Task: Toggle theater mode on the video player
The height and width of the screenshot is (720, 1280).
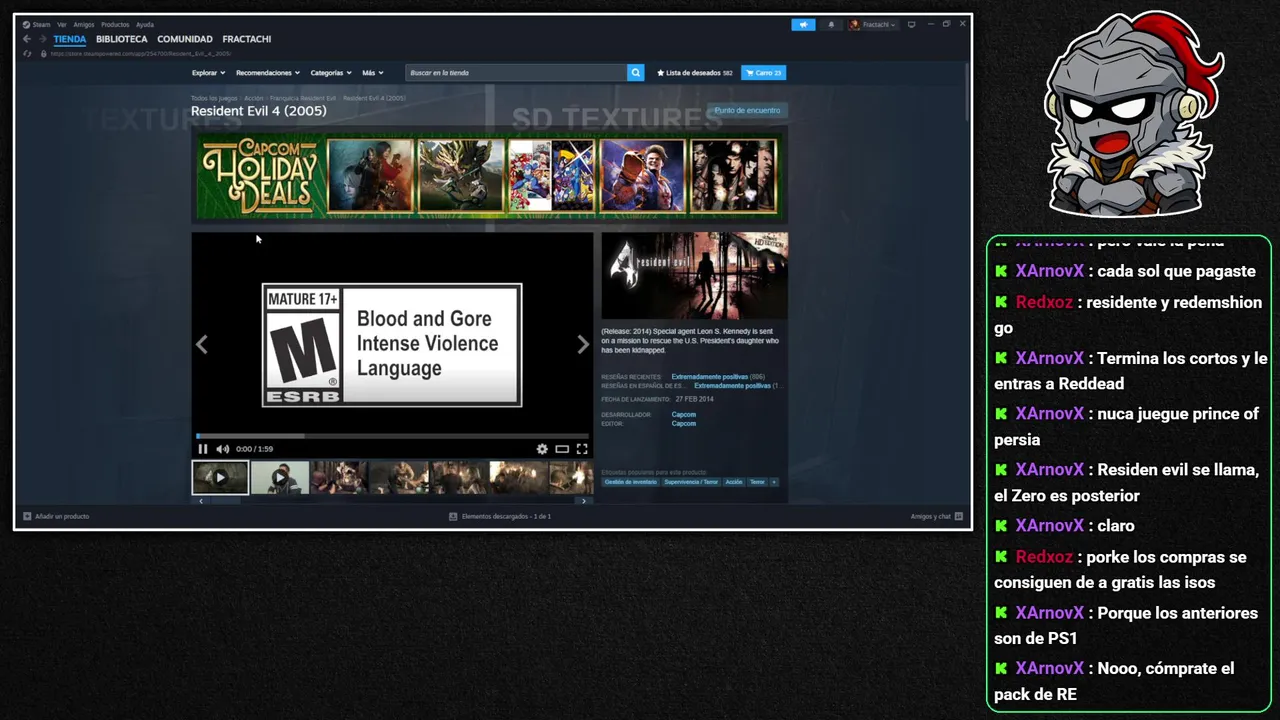Action: click(x=562, y=449)
